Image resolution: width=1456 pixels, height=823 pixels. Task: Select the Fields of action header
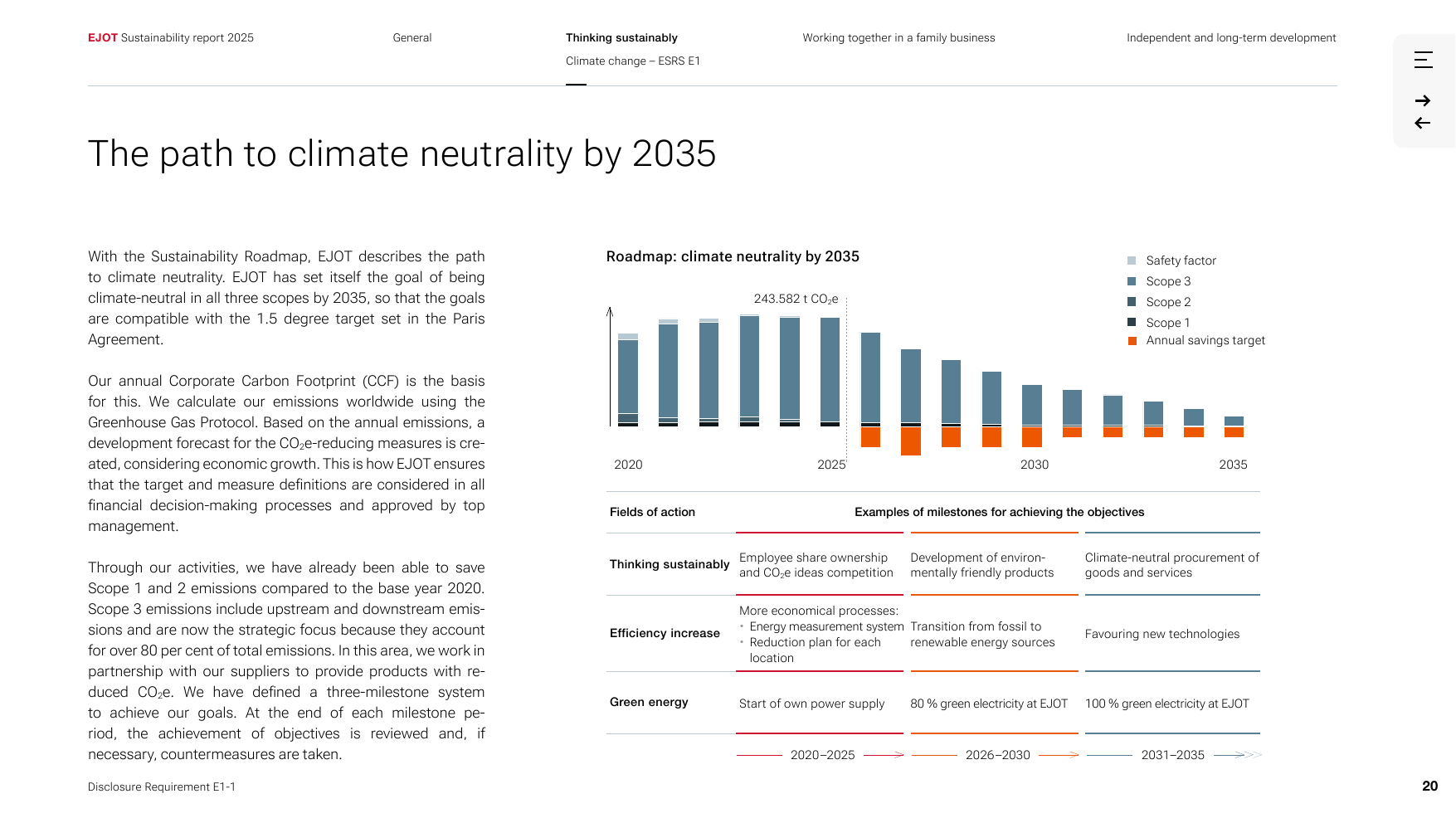(652, 512)
